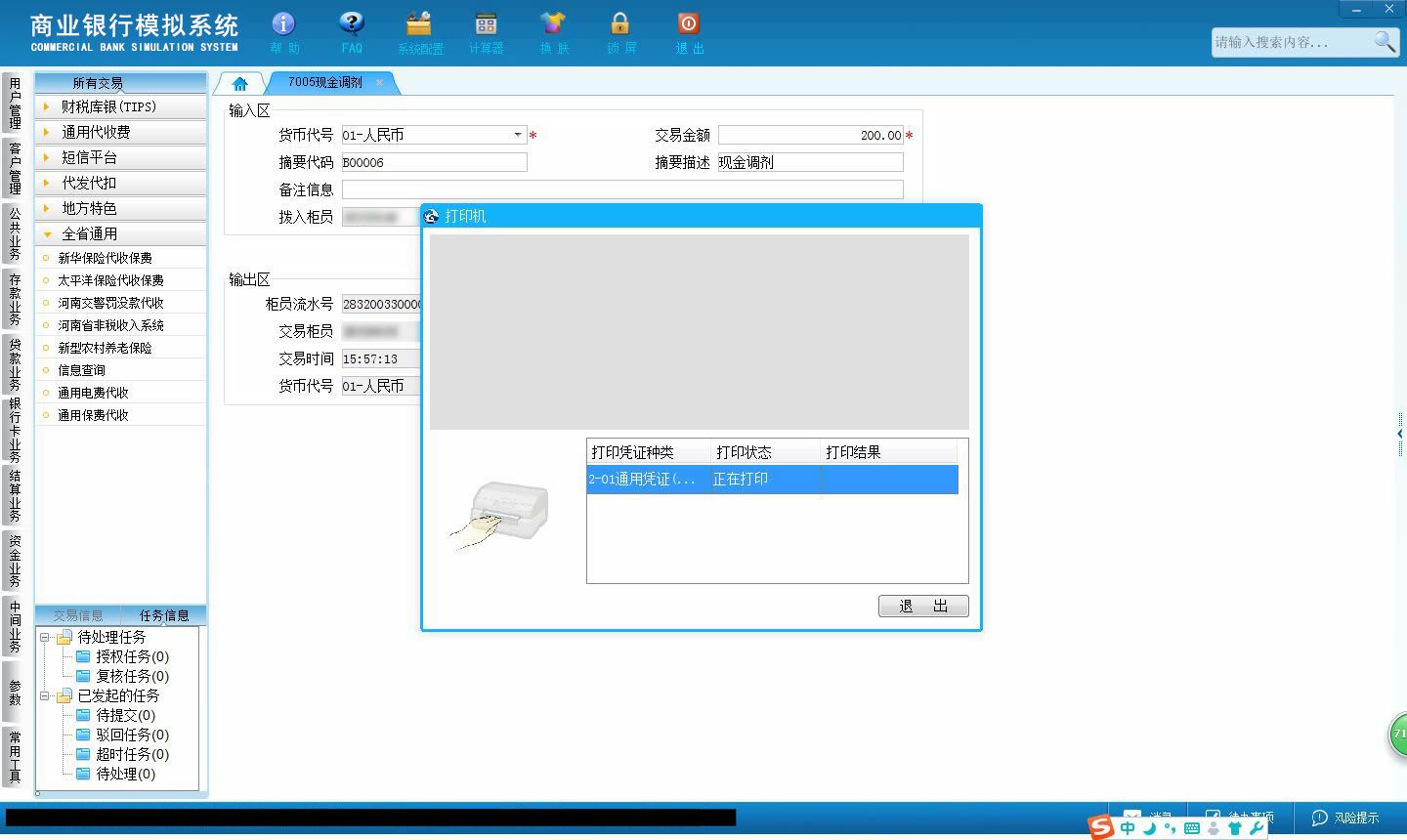The image size is (1407, 840).
Task: Collapse 全省通用 category
Action: coord(120,233)
